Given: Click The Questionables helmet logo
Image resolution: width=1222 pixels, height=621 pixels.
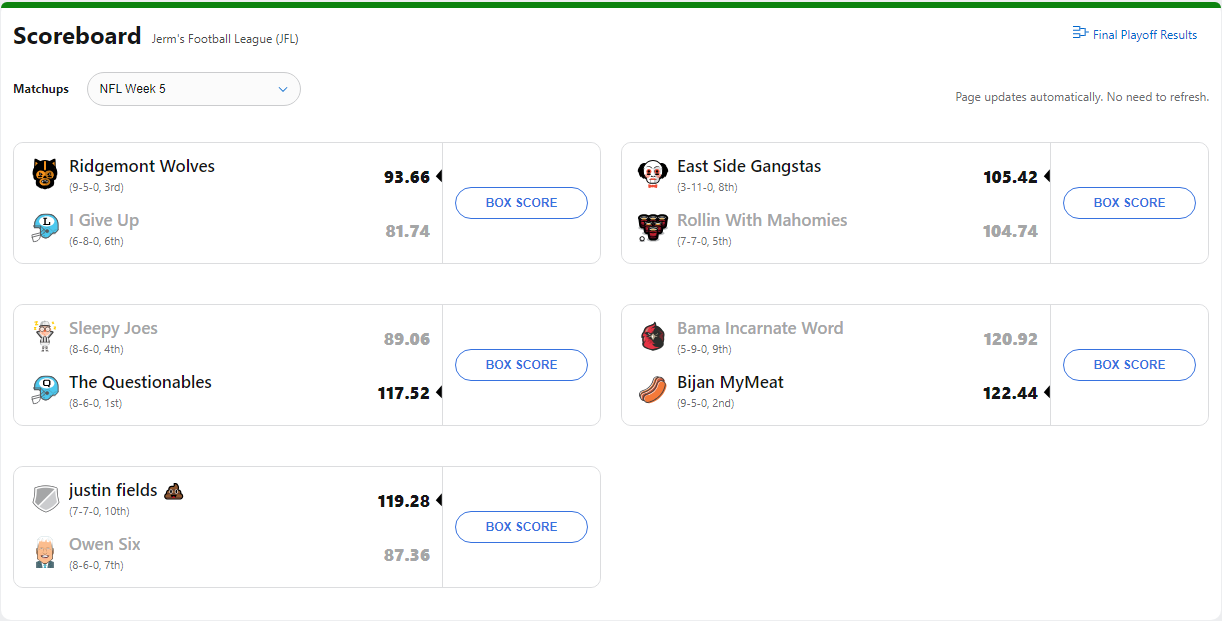Looking at the screenshot, I should coord(45,390).
